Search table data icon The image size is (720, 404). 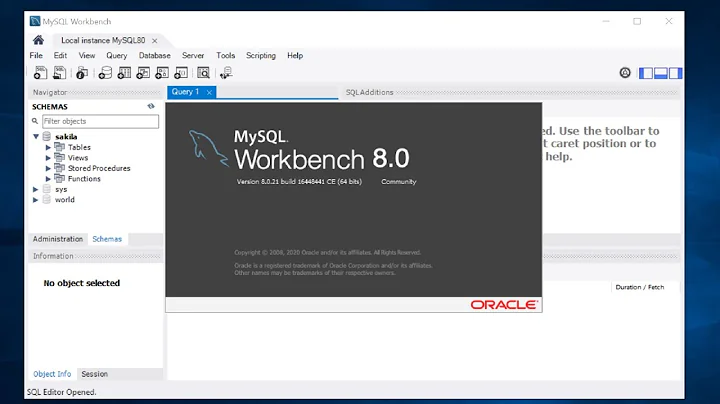tap(203, 73)
